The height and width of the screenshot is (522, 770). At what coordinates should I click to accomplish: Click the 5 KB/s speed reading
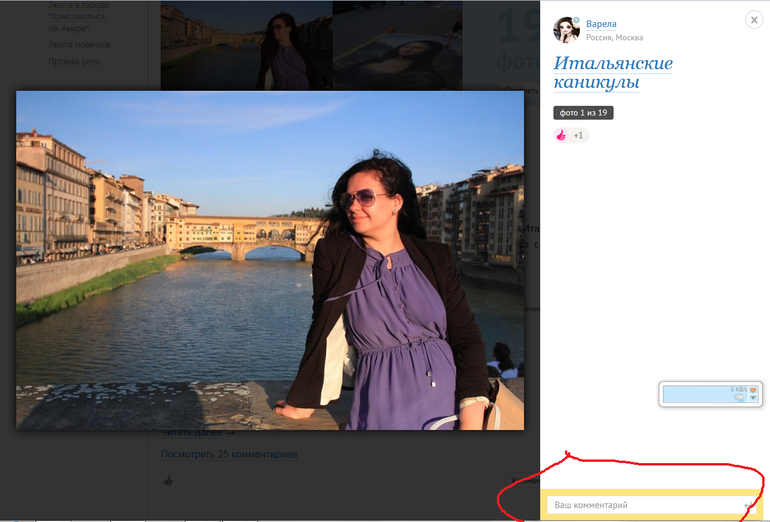(738, 389)
